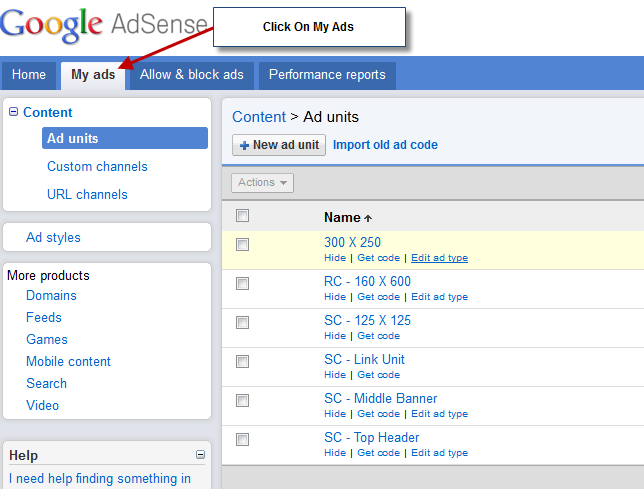Screen dimensions: 644x489
Task: Get code for SC - Link Unit
Action: click(378, 375)
